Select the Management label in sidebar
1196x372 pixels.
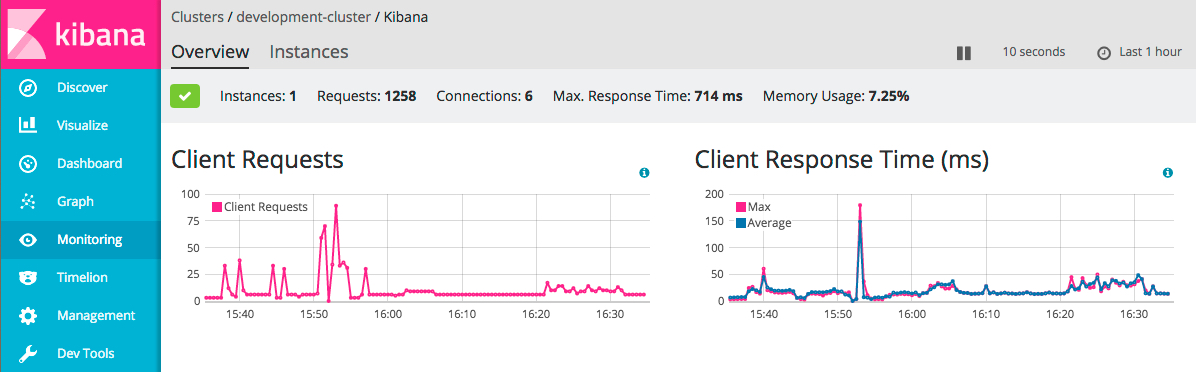click(x=96, y=316)
